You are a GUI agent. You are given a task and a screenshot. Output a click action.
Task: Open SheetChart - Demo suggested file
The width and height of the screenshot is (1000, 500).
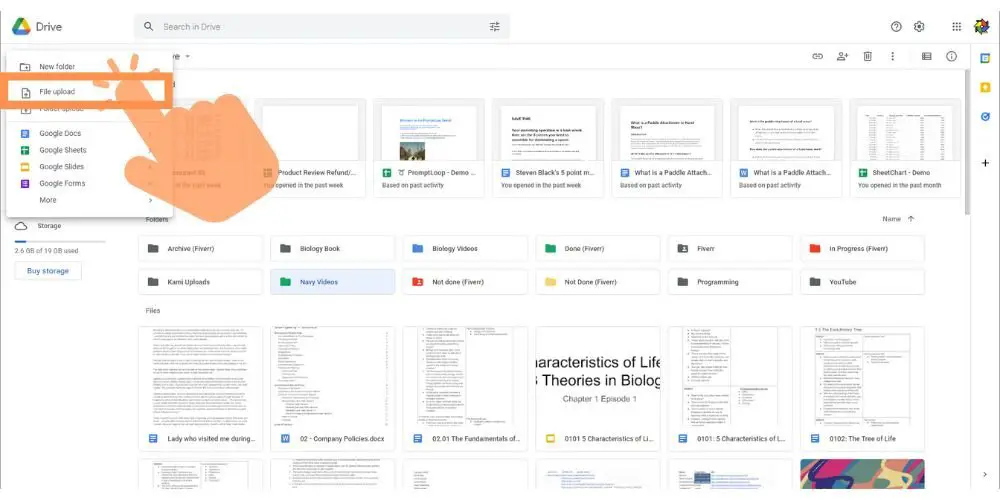(905, 148)
